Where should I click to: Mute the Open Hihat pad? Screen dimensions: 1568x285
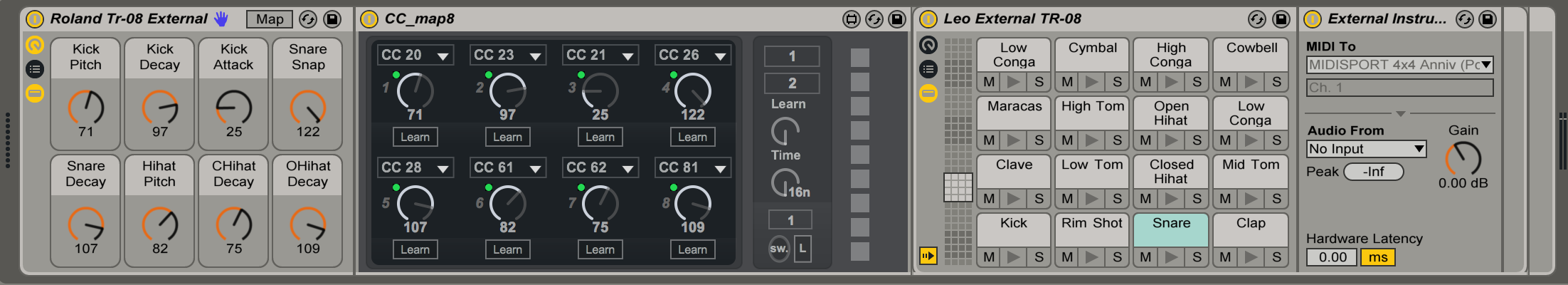pos(1145,140)
